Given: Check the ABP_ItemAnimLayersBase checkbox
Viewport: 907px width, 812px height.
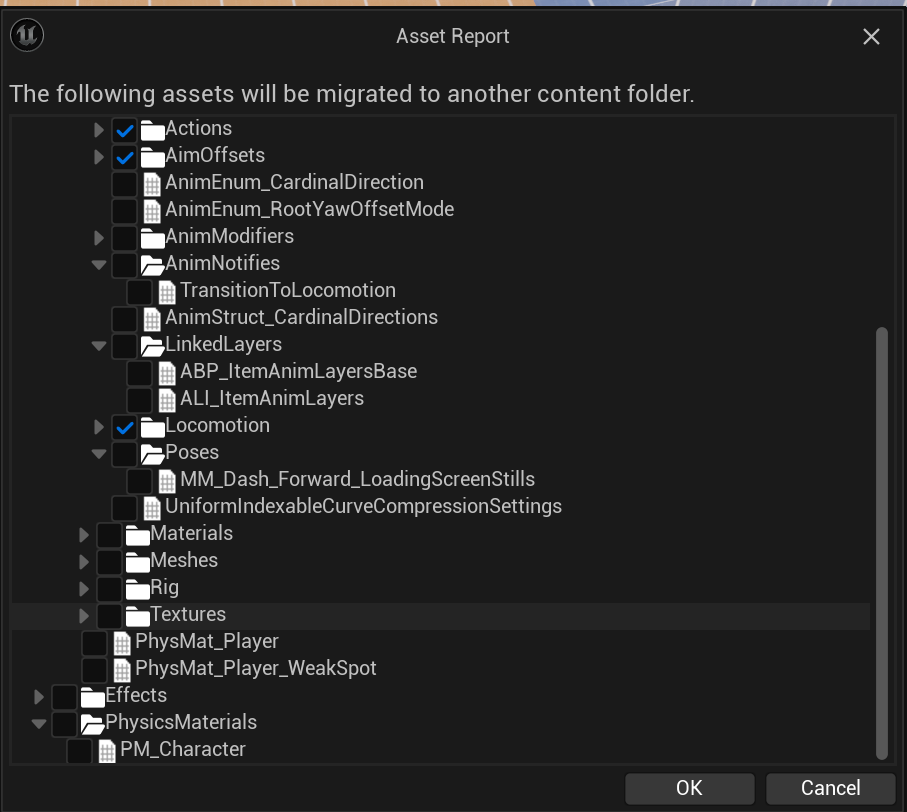Looking at the screenshot, I should (139, 373).
